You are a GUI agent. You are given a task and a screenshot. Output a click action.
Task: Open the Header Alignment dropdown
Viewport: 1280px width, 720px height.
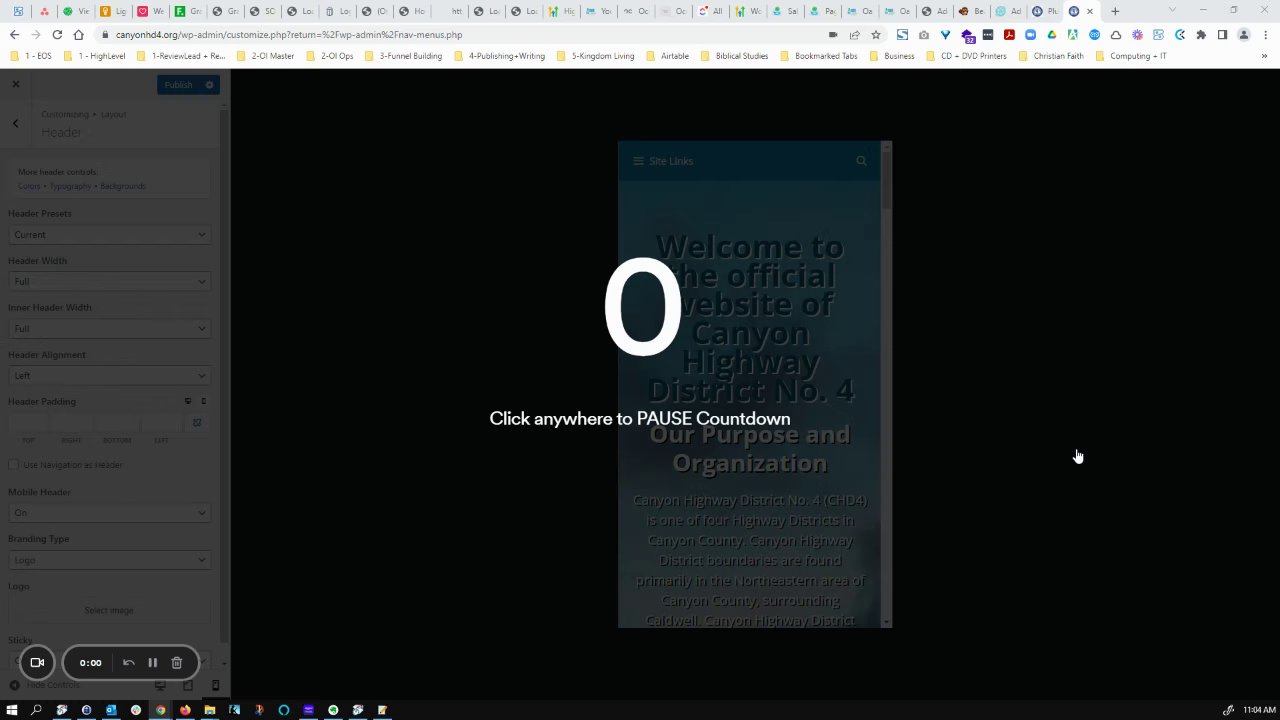pos(109,376)
